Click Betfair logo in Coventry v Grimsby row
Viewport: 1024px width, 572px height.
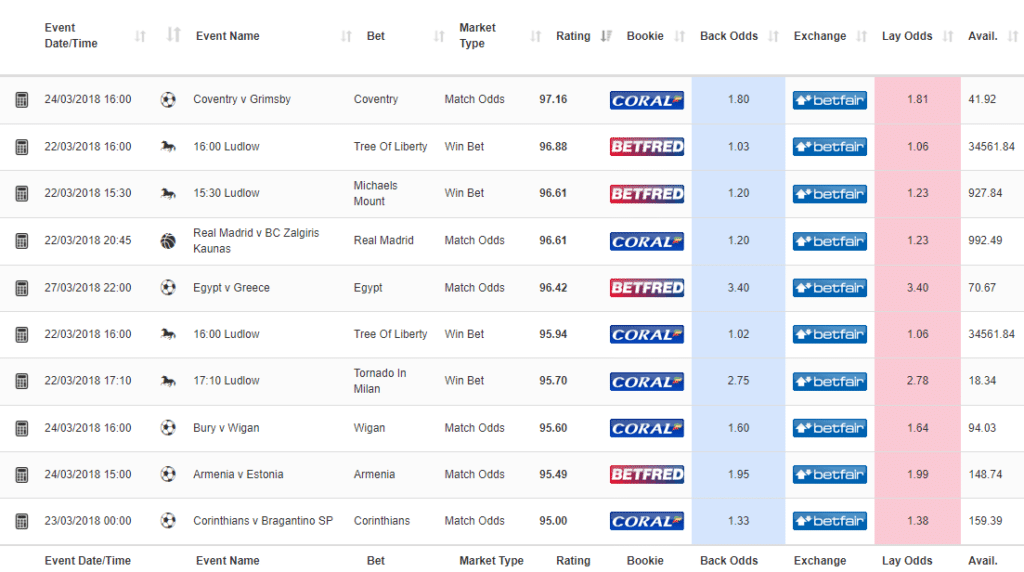[829, 100]
